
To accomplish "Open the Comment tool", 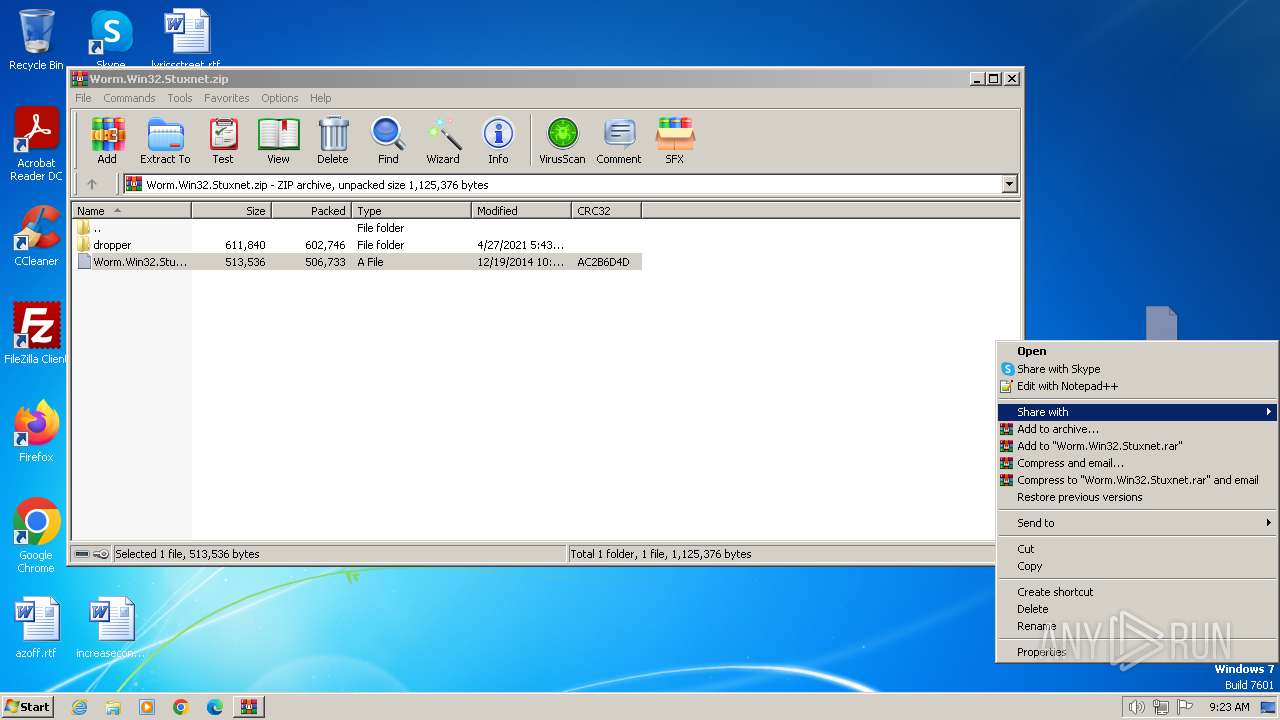I will point(619,140).
